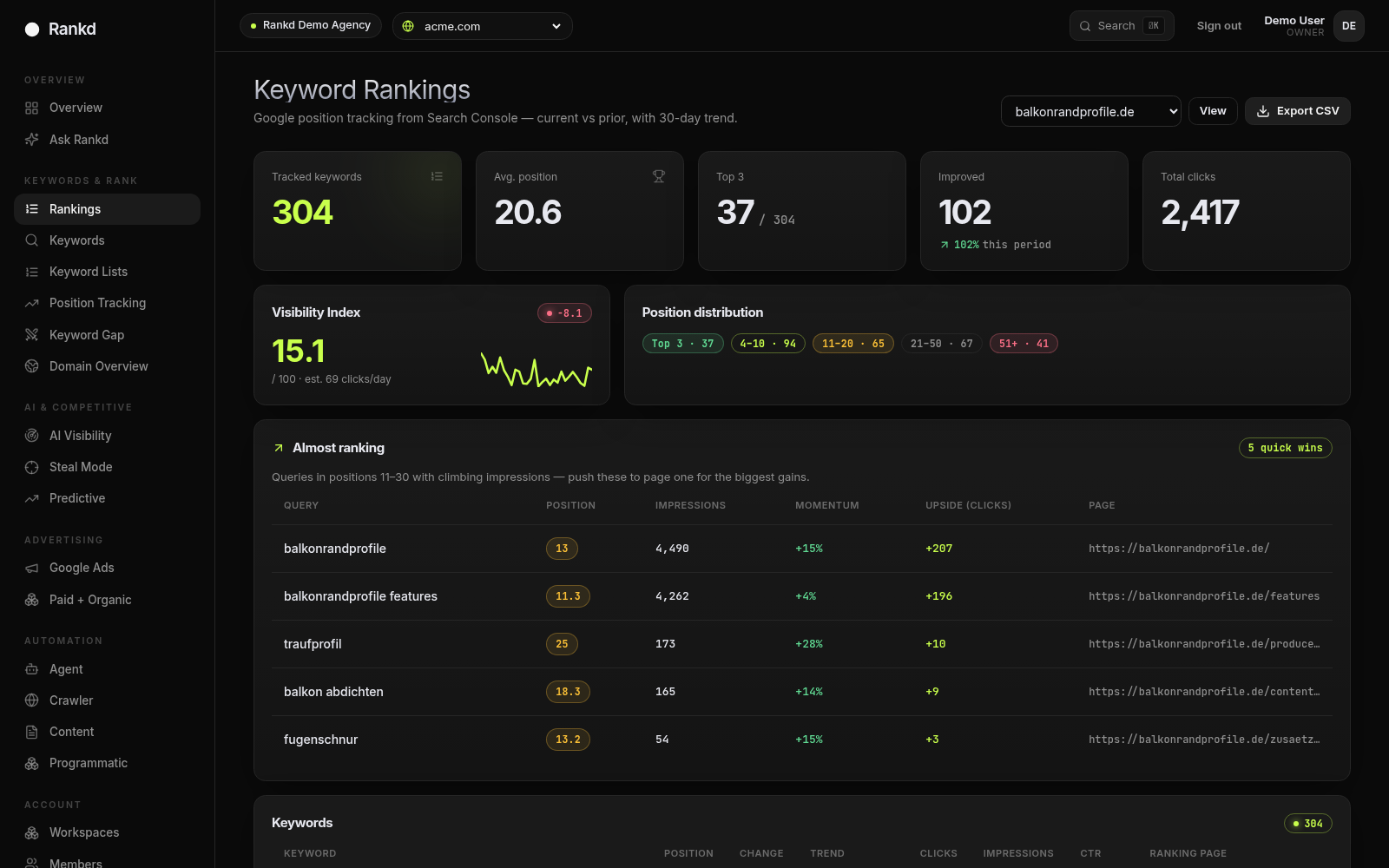Click position badge 18.3
Image resolution: width=1389 pixels, height=868 pixels.
point(568,692)
